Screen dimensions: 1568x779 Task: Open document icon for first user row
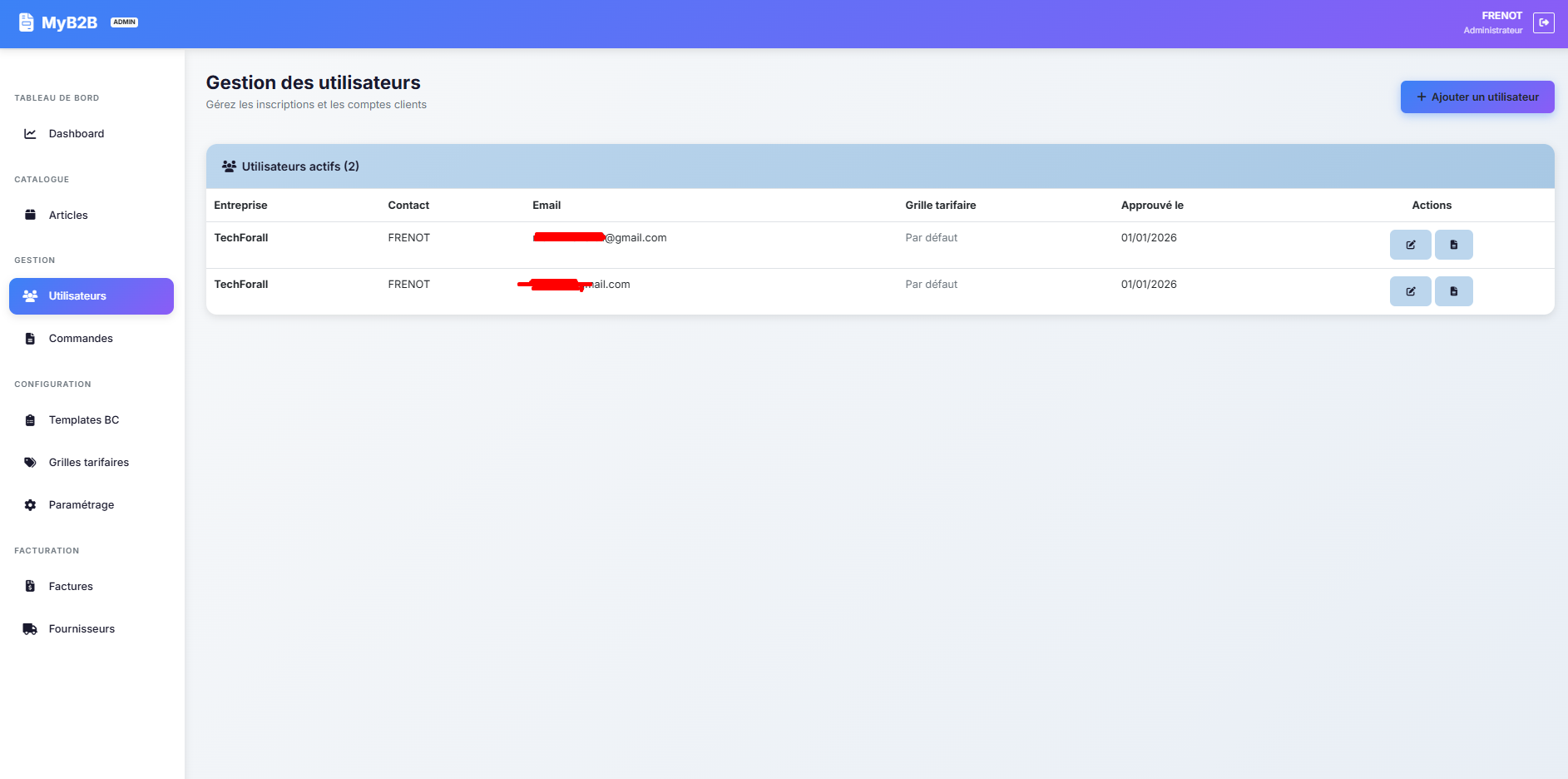click(1453, 245)
